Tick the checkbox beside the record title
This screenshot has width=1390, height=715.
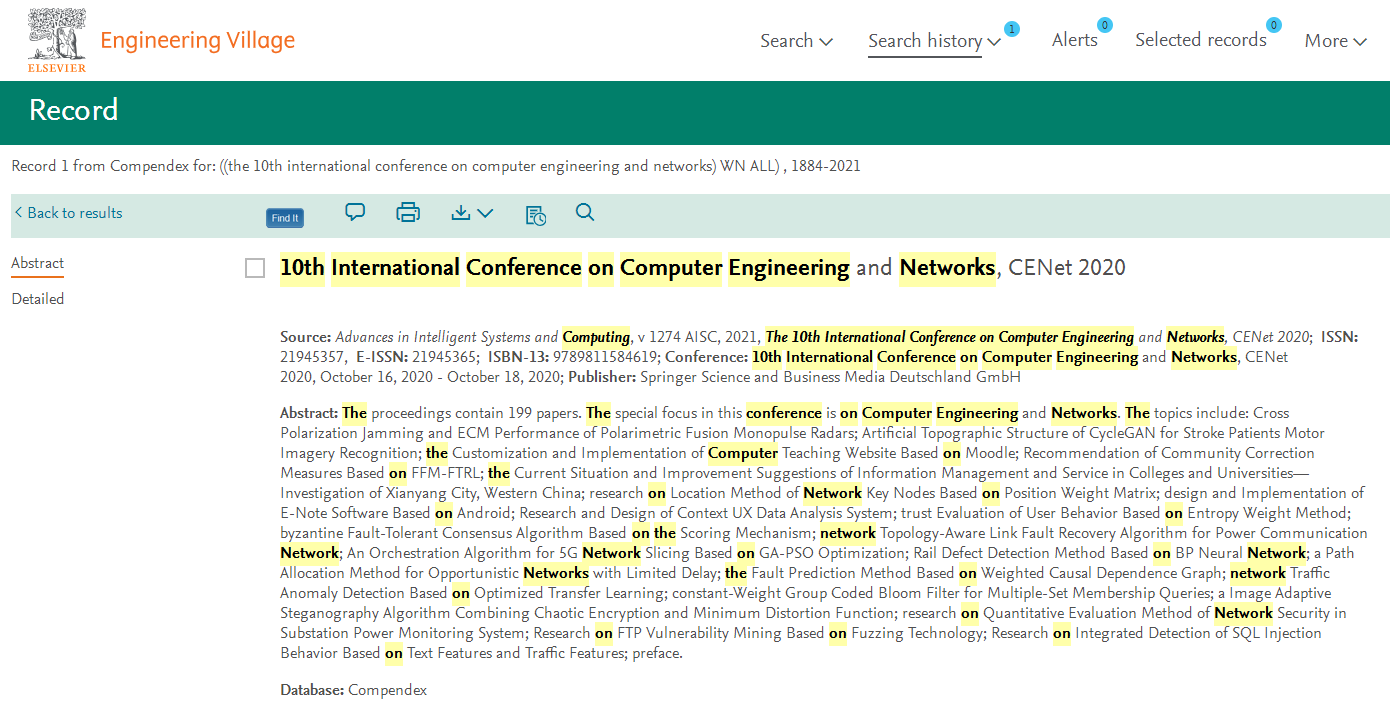point(255,268)
